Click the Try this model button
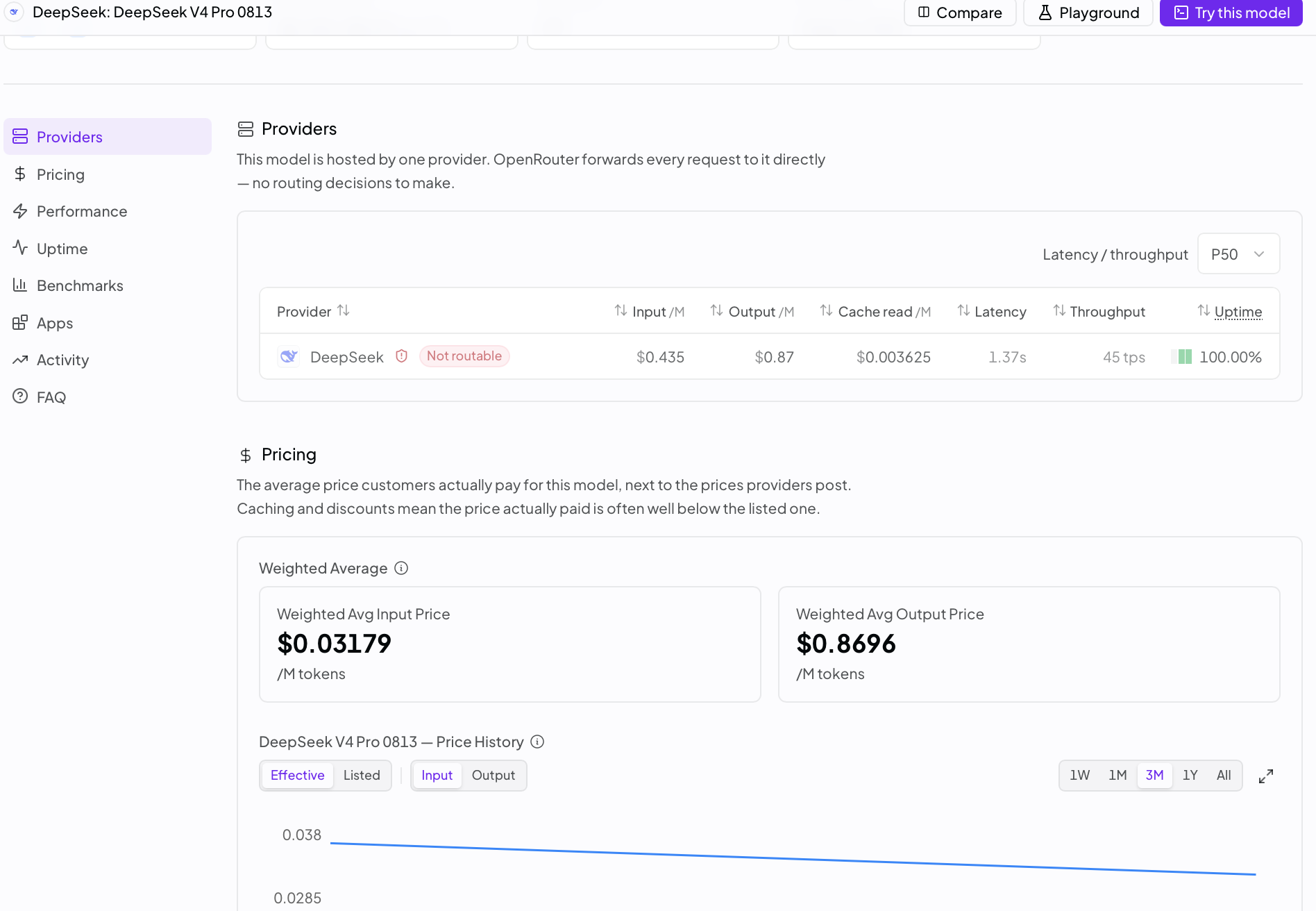 (x=1231, y=12)
